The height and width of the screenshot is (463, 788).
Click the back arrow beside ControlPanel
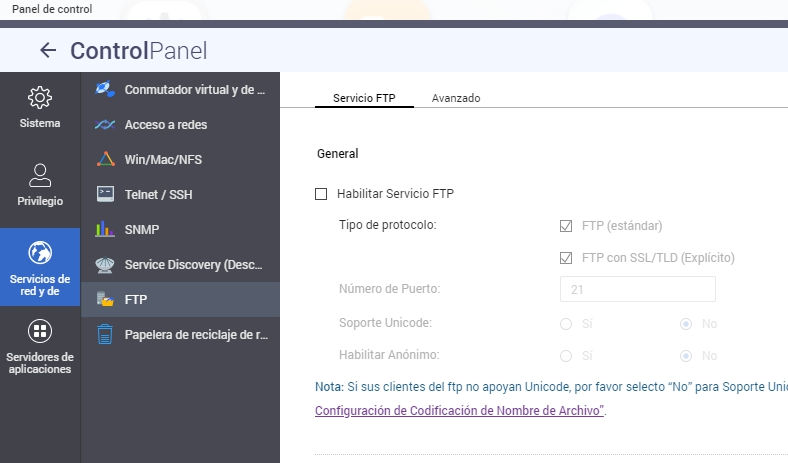tap(47, 51)
